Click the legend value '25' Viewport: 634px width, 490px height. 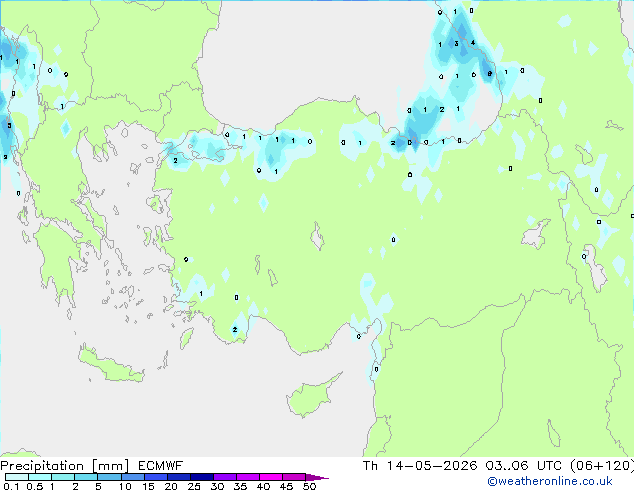coord(194,486)
